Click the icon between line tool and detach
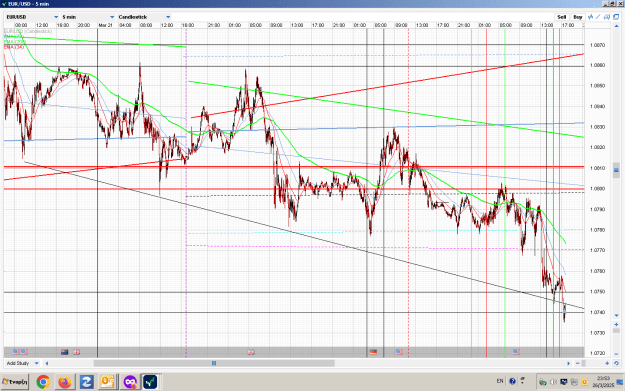 pyautogui.click(x=607, y=17)
